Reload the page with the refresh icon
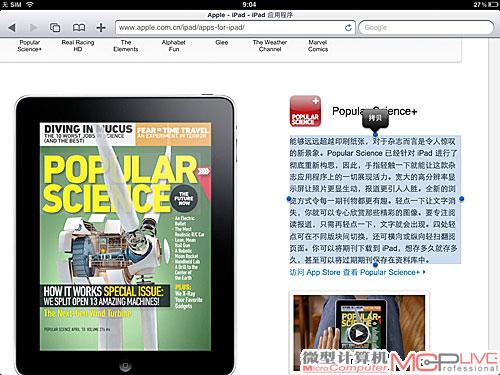The width and height of the screenshot is (500, 375). [x=348, y=28]
